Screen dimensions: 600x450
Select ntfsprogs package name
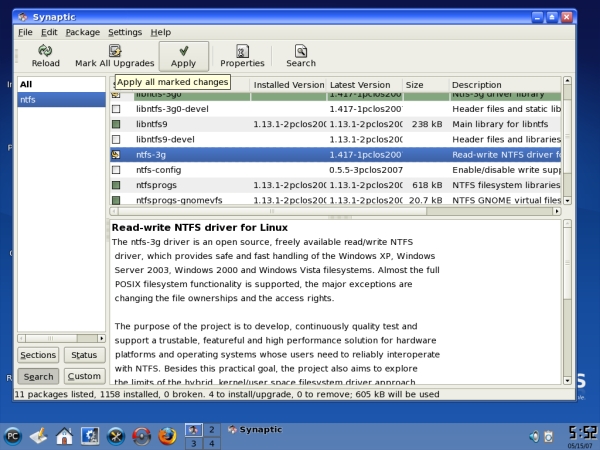point(156,185)
